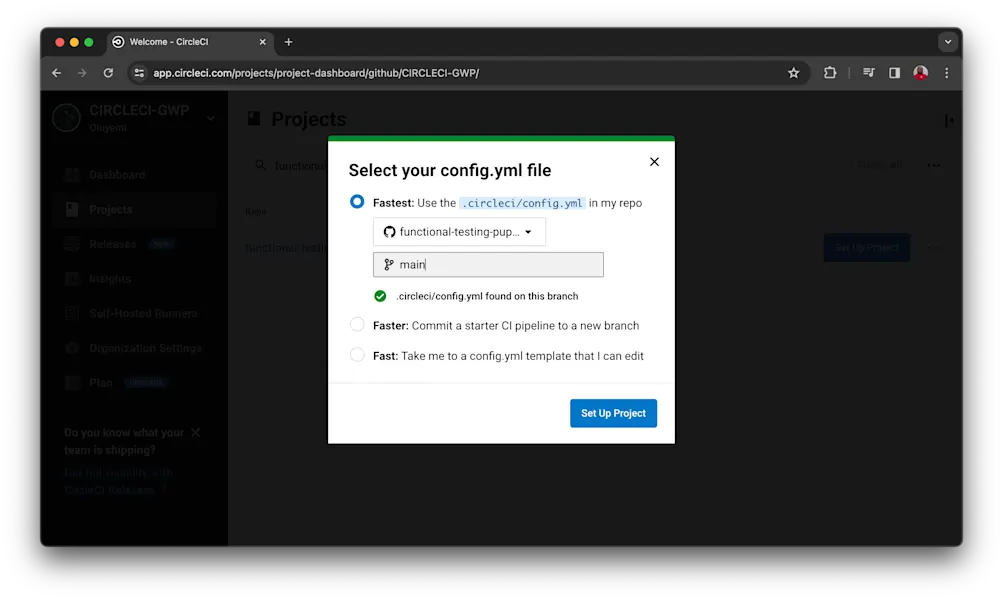Choose the Faster starter CI pipeline option
This screenshot has width=1003, height=600.
(357, 324)
